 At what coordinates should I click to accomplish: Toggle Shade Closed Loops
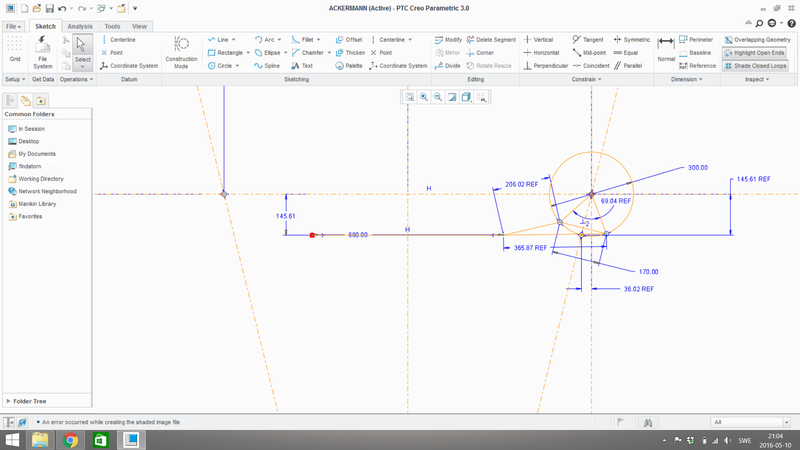tap(756, 66)
